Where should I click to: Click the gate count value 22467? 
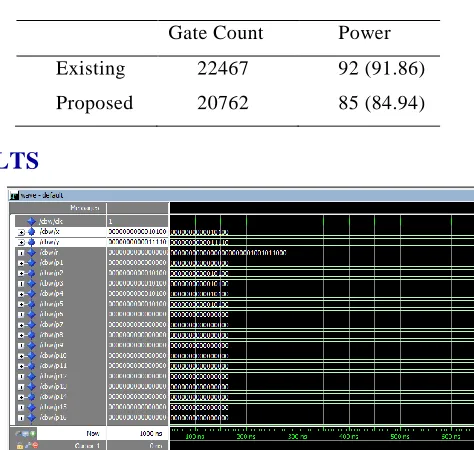click(x=223, y=68)
